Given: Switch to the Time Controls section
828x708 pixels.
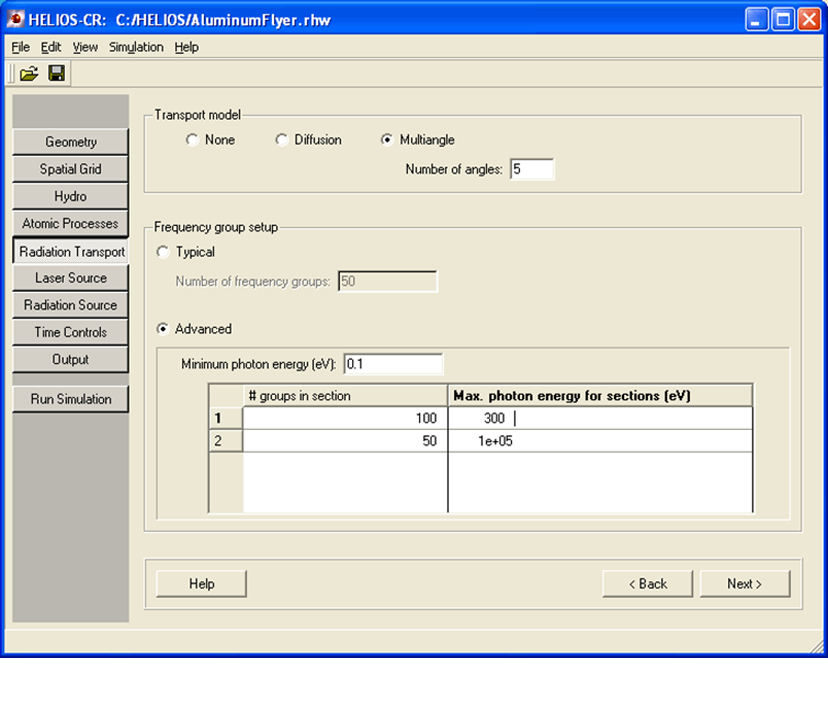Looking at the screenshot, I should pos(70,333).
